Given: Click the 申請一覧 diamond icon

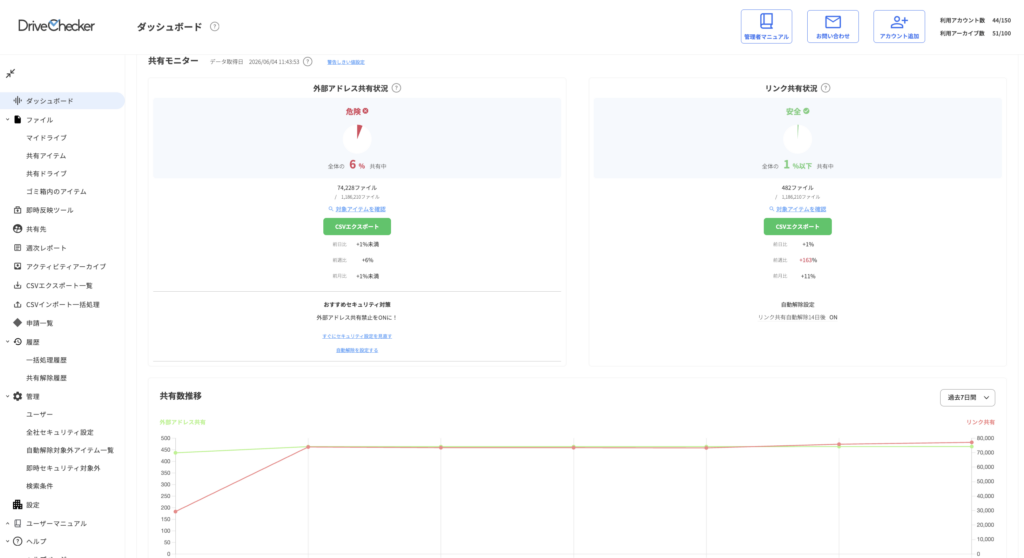Looking at the screenshot, I should [x=18, y=323].
